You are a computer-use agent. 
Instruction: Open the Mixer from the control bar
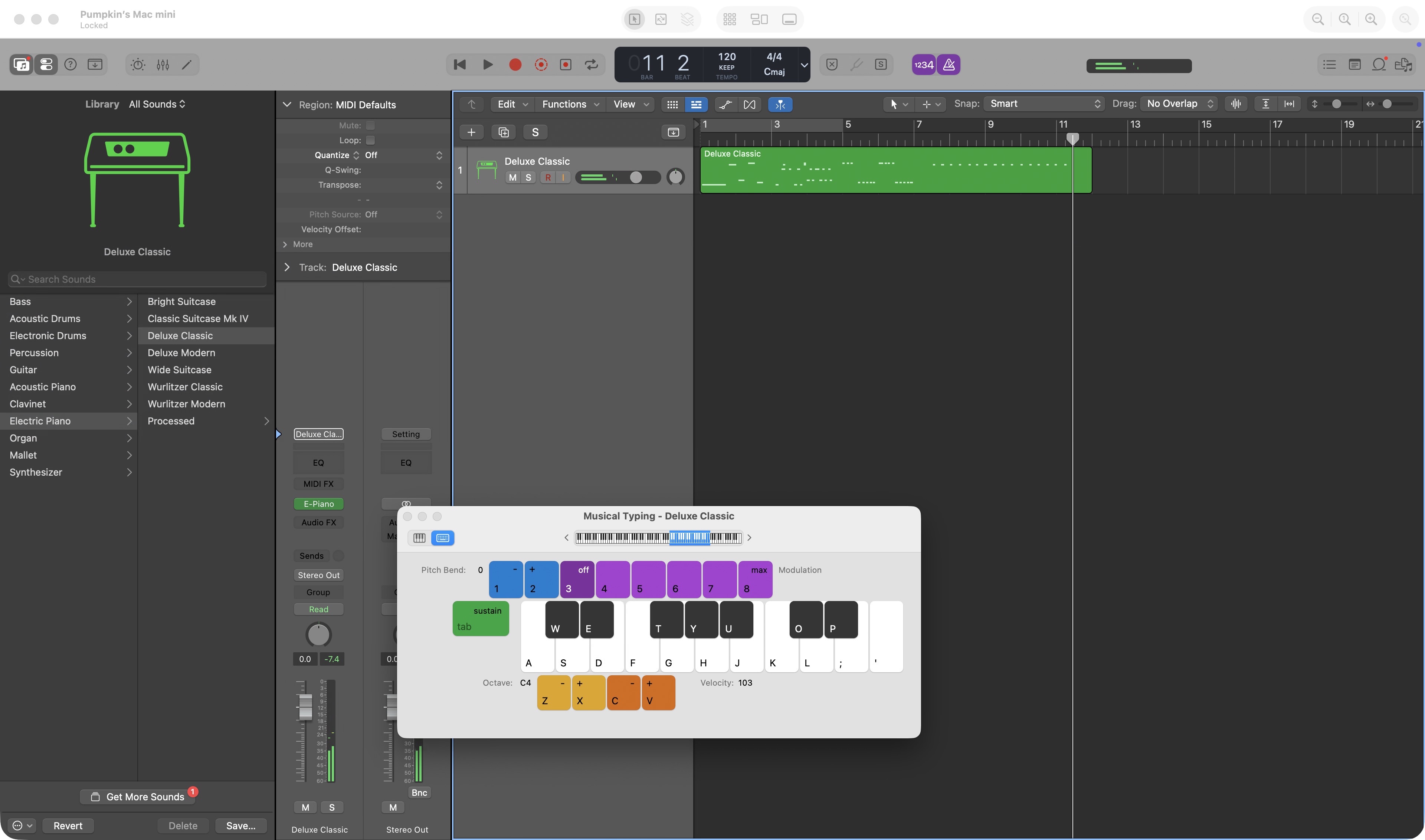click(163, 65)
